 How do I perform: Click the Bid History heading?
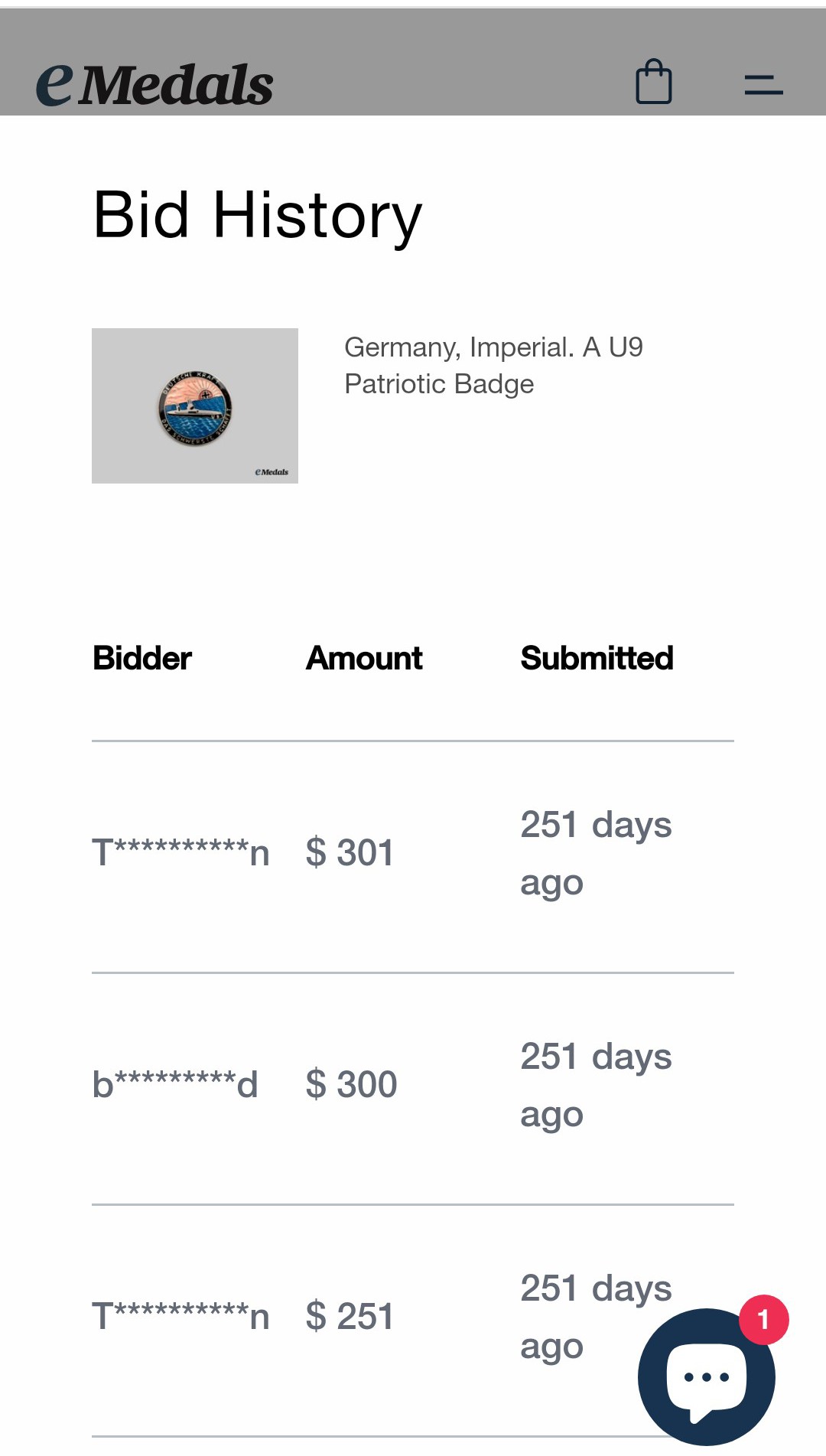pos(257,215)
